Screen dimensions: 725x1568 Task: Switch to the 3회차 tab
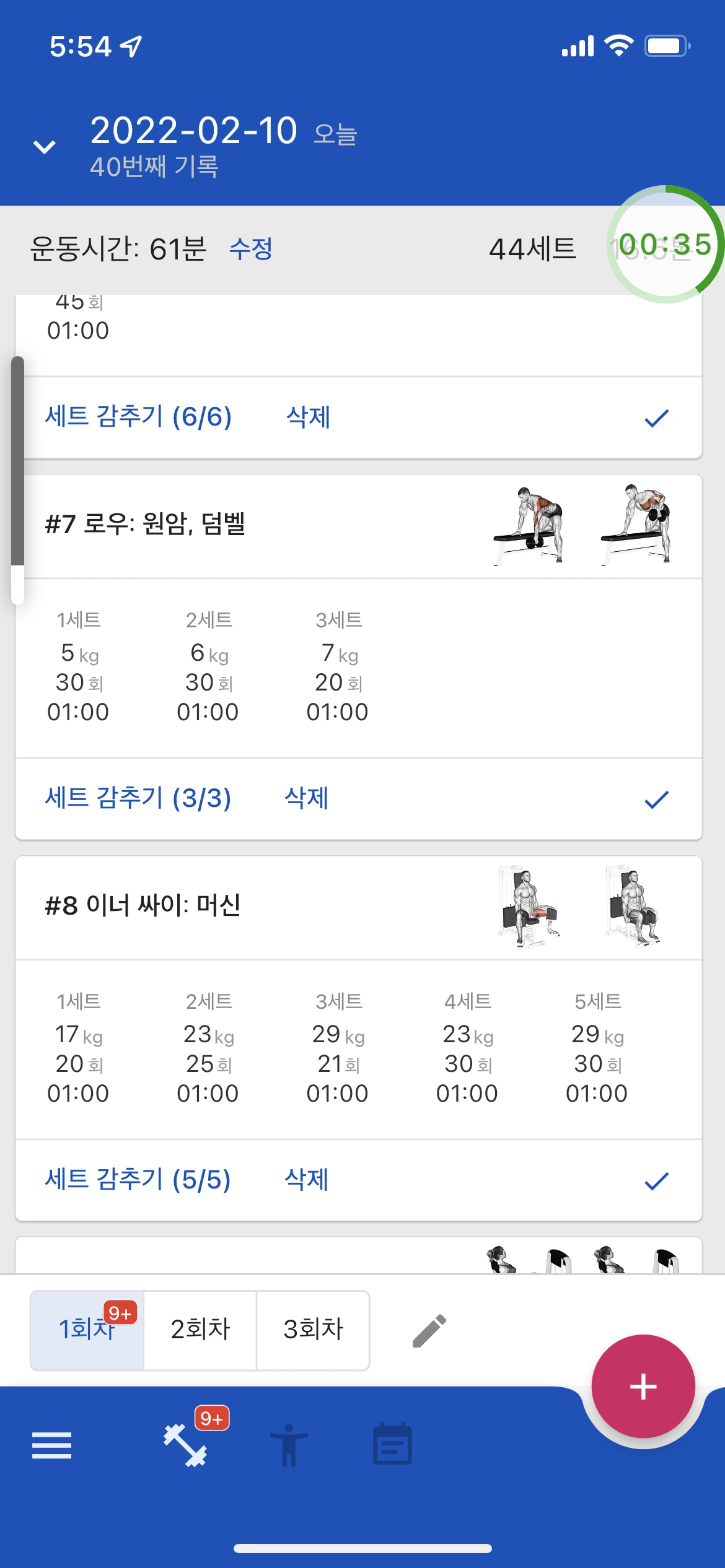coord(313,1330)
